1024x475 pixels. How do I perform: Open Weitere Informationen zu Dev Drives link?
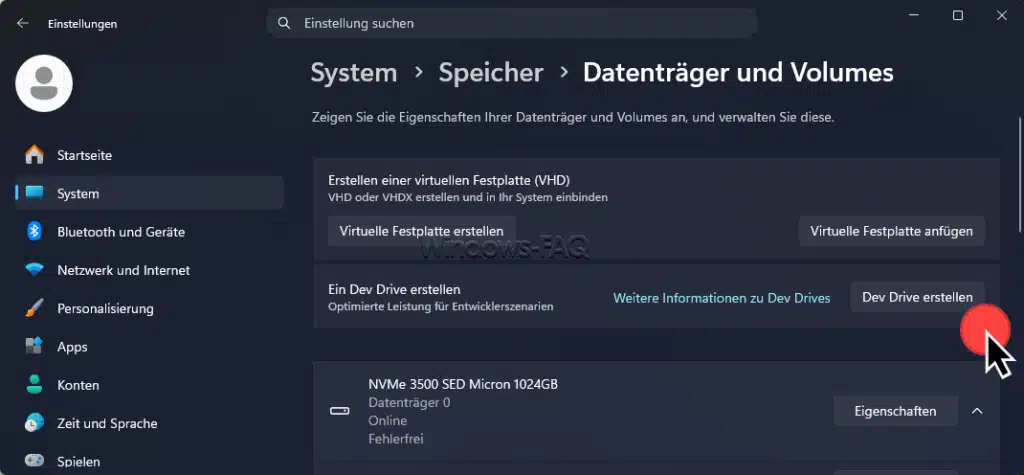pos(722,298)
